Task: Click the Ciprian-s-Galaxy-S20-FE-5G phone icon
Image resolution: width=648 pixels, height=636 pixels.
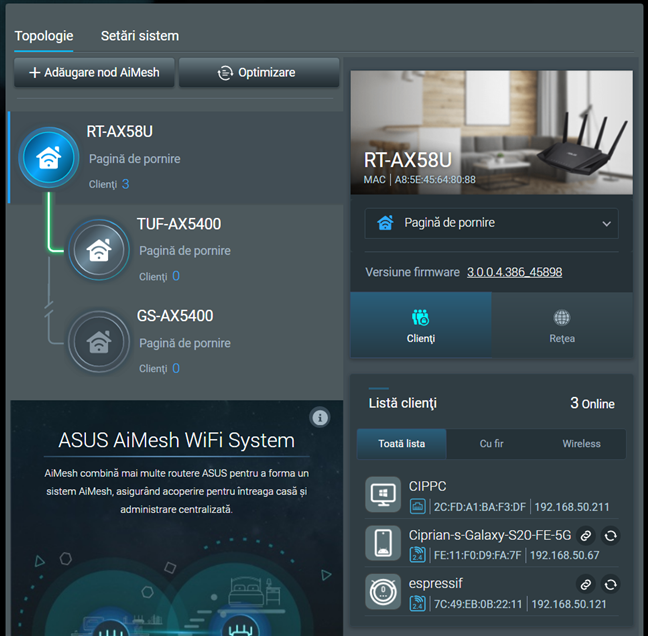Action: 383,543
